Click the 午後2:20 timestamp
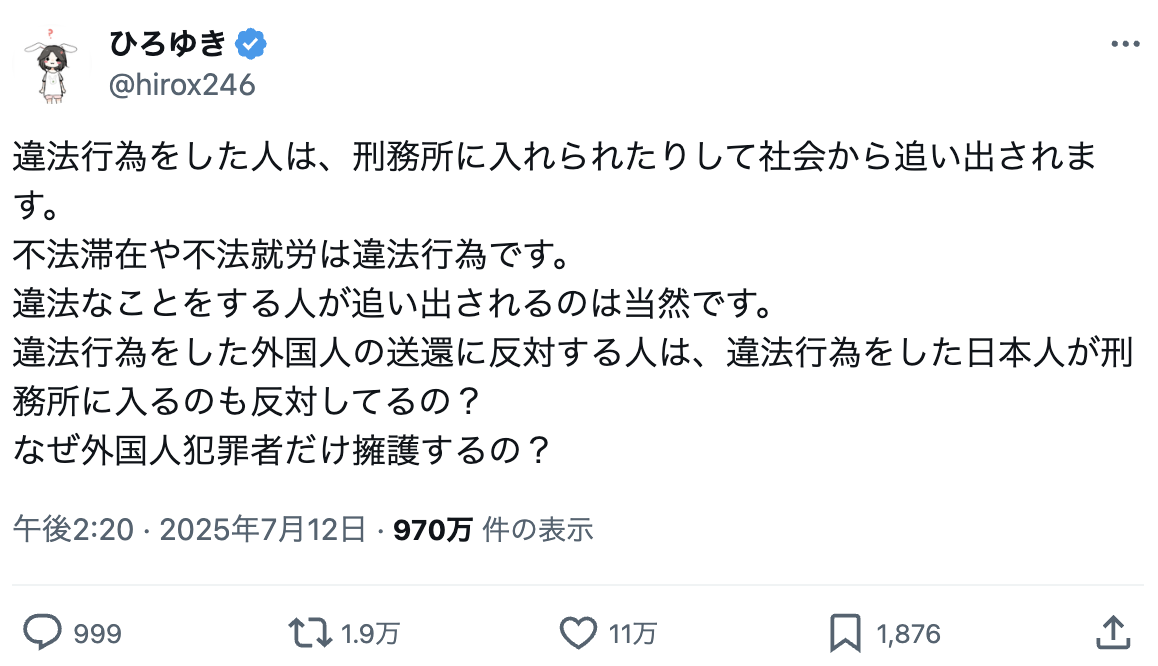The height and width of the screenshot is (666, 1158). tap(73, 529)
